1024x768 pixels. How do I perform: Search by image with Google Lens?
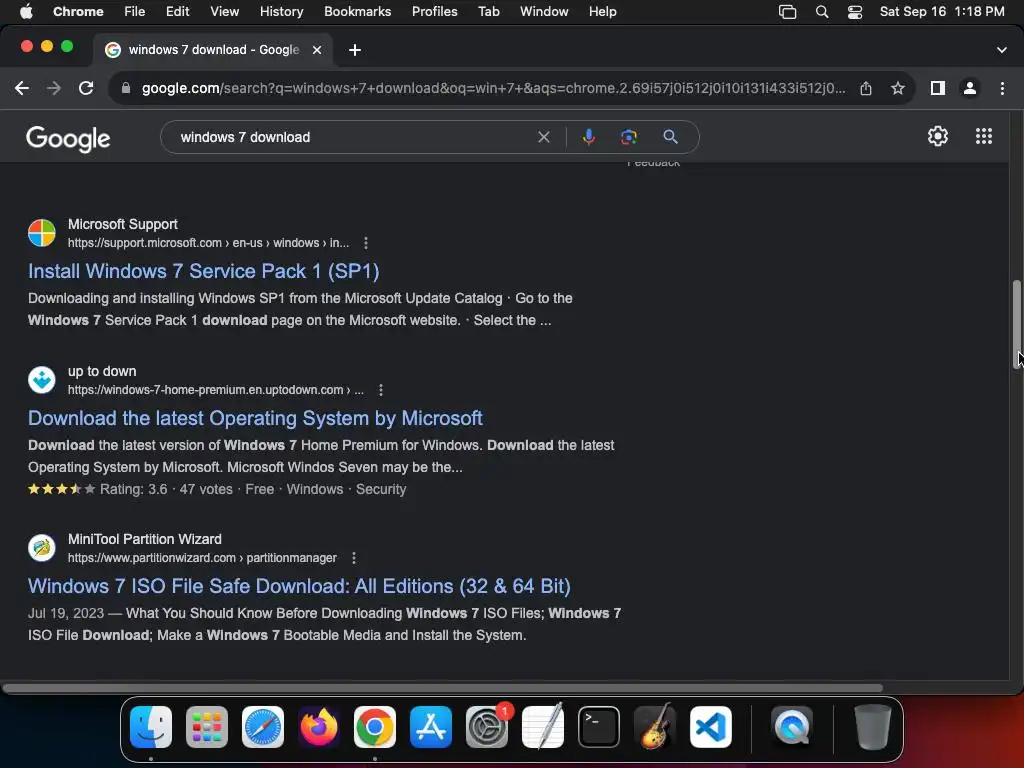click(x=628, y=137)
